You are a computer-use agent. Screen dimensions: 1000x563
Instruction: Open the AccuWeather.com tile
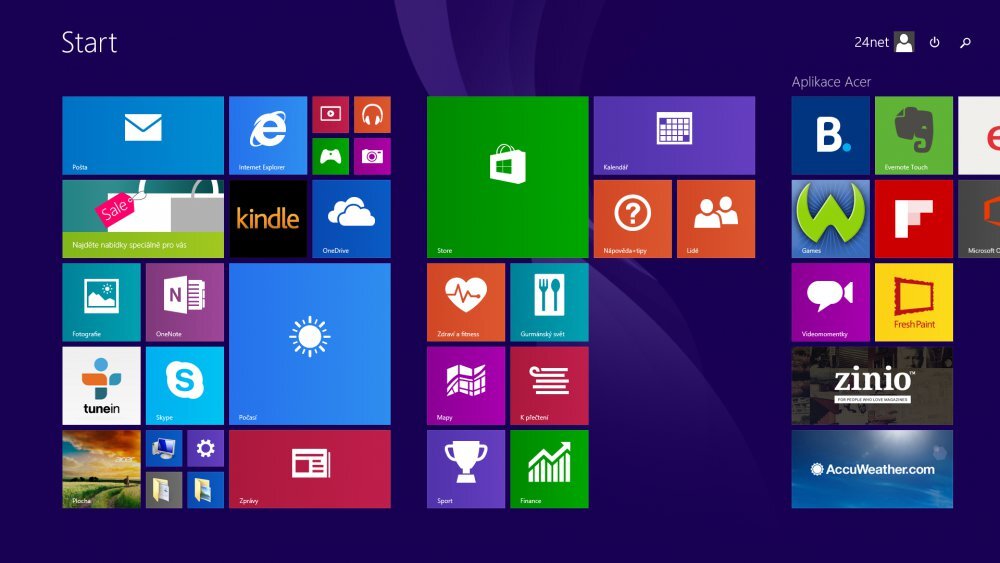872,469
